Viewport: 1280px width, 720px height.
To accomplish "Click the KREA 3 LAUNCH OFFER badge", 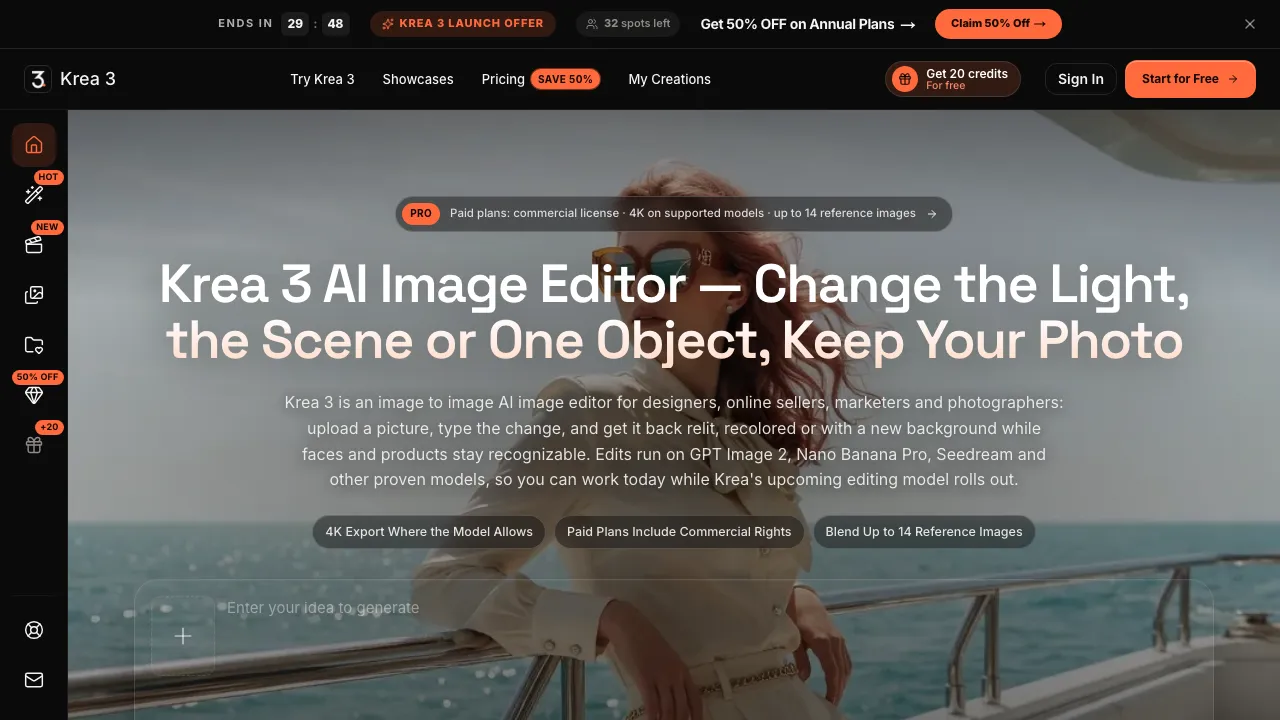I will click(463, 24).
